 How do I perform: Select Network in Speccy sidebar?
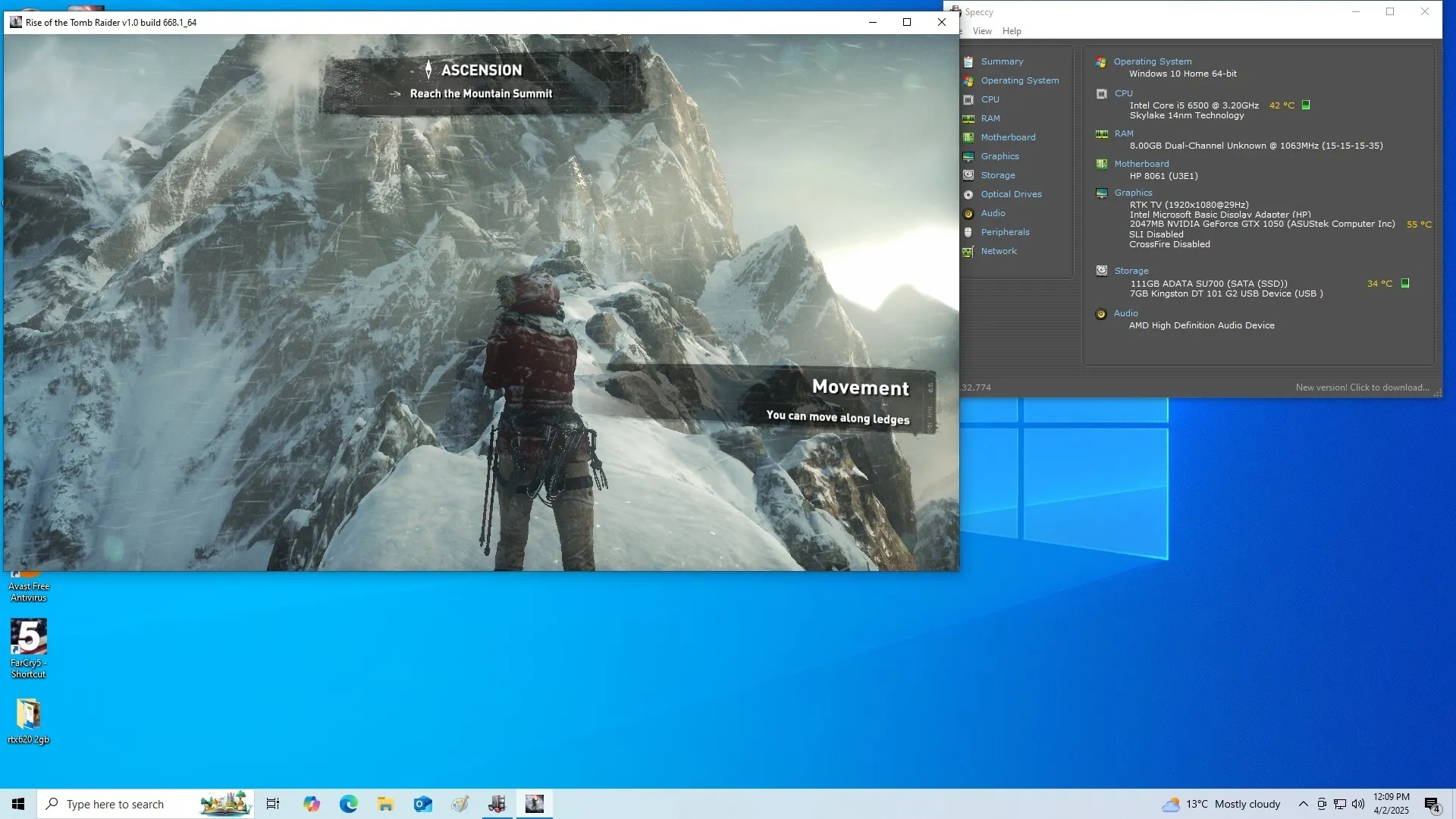999,251
